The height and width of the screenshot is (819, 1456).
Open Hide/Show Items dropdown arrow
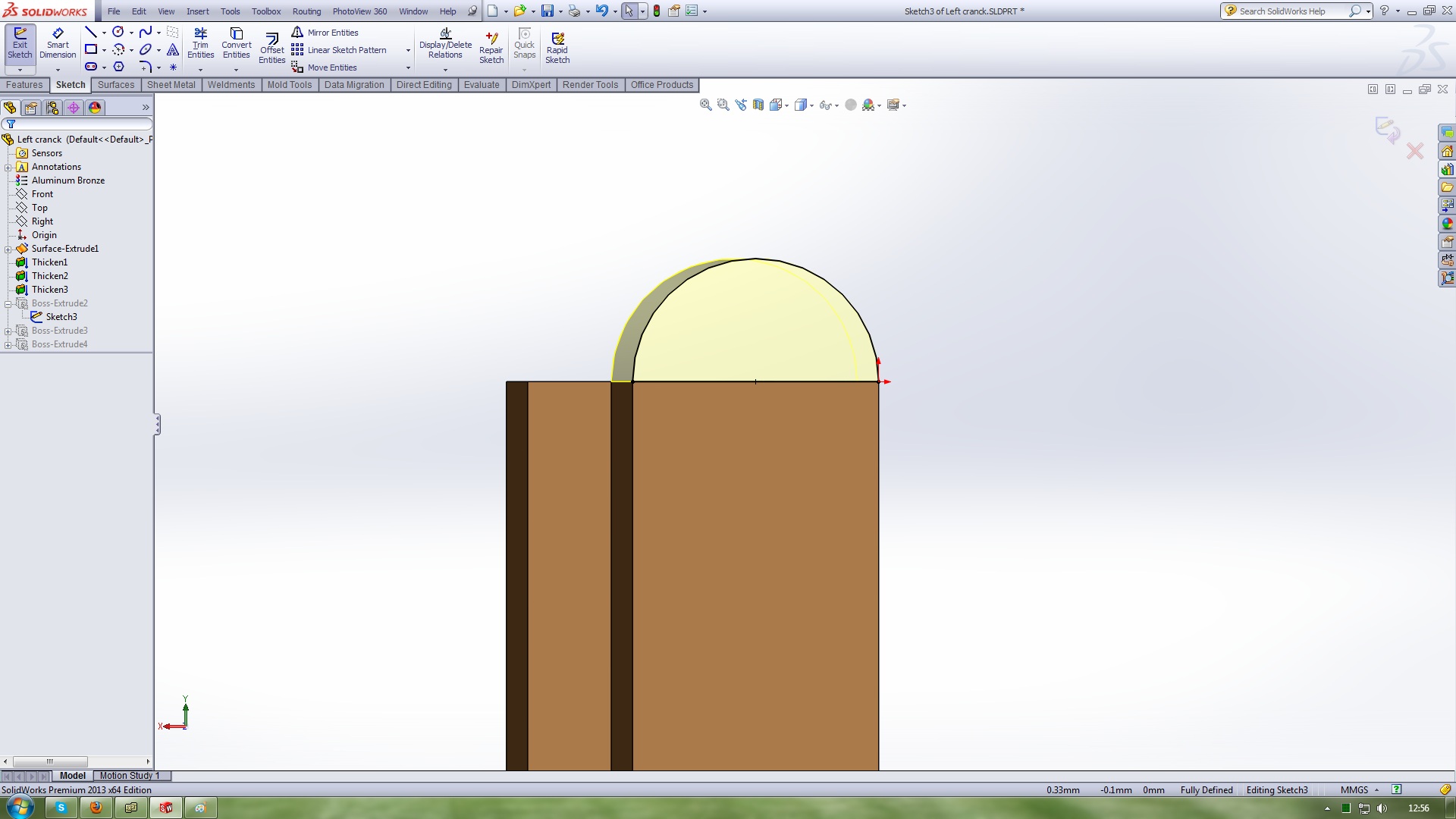[837, 106]
